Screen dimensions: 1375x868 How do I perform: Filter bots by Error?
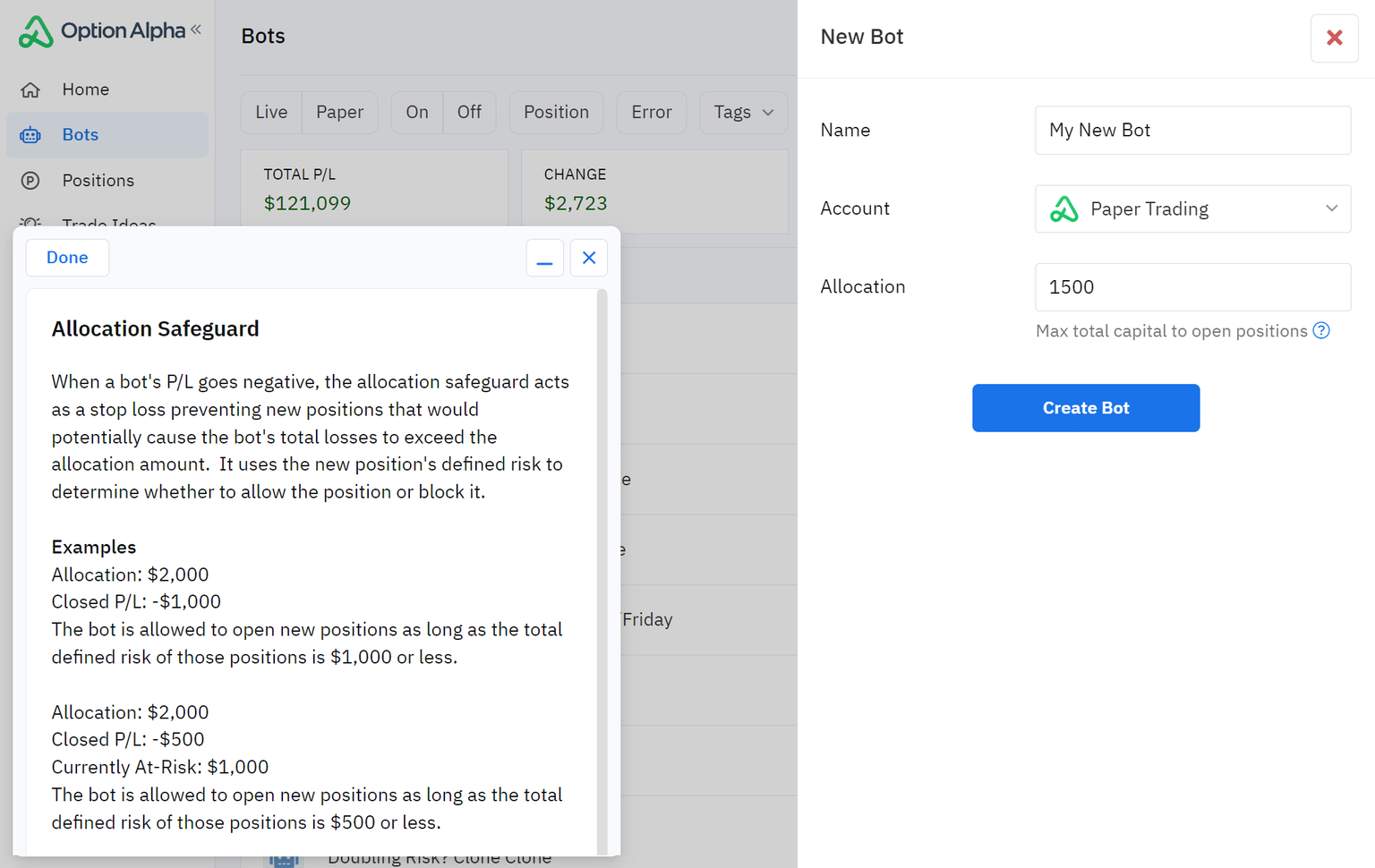coord(651,113)
